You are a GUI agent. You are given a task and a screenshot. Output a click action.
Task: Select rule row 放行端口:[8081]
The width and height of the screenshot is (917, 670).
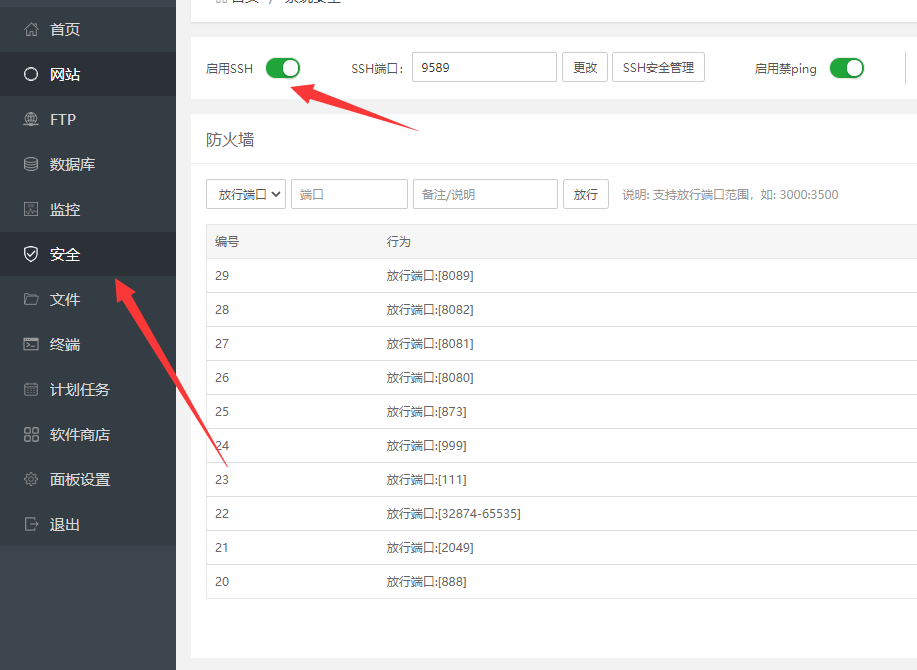click(x=561, y=344)
